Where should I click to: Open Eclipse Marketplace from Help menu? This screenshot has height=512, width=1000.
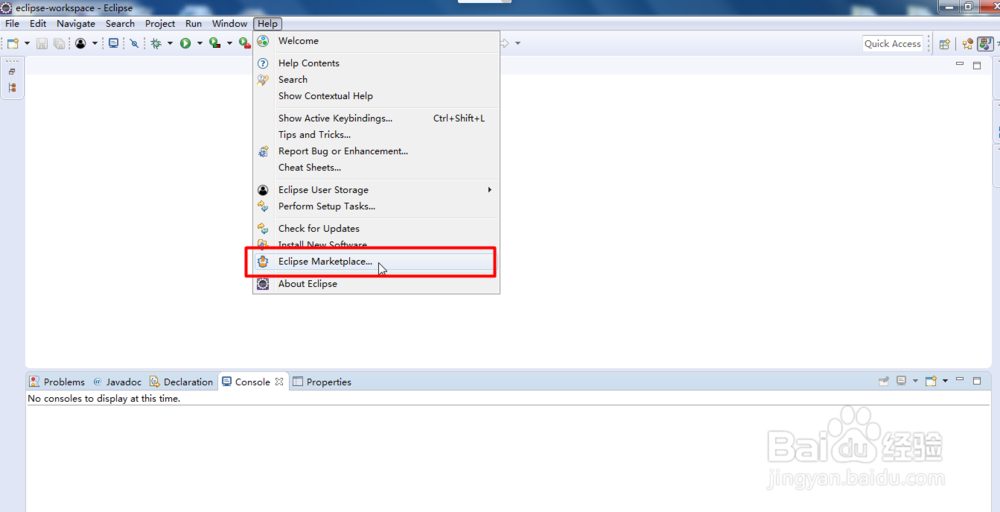[x=376, y=261]
